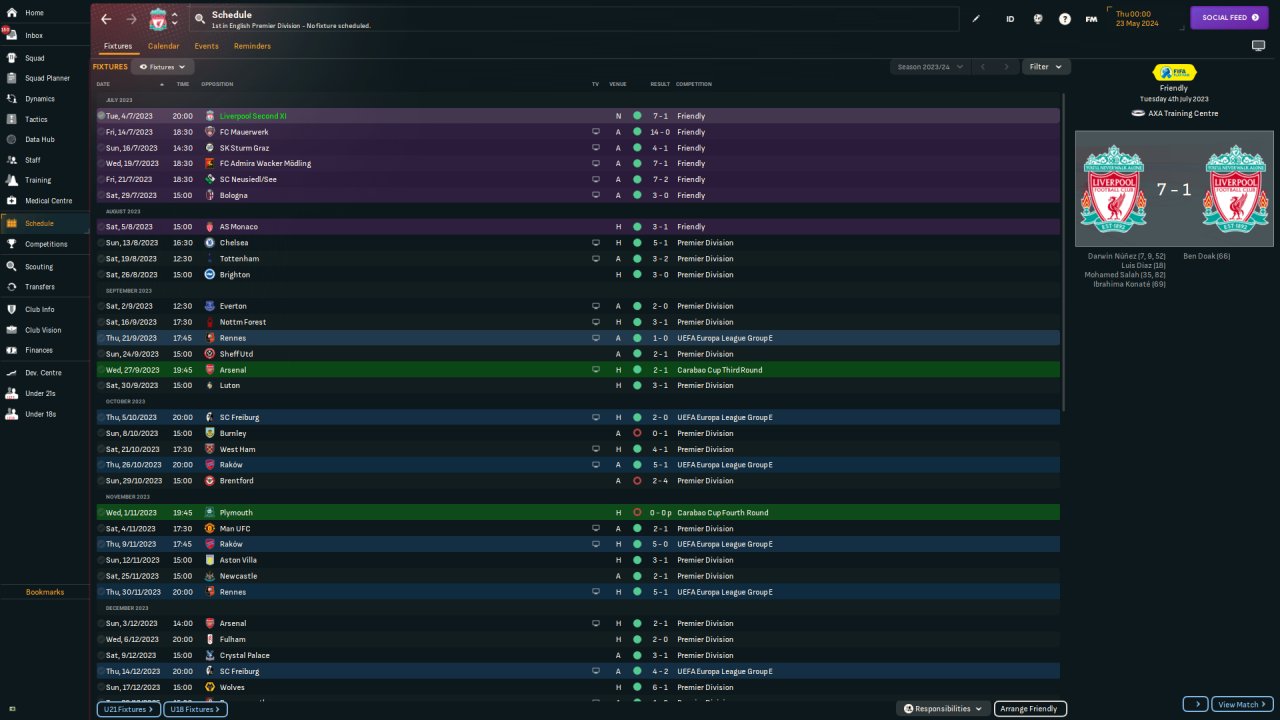Open the Squad Planner icon

[x=12, y=78]
